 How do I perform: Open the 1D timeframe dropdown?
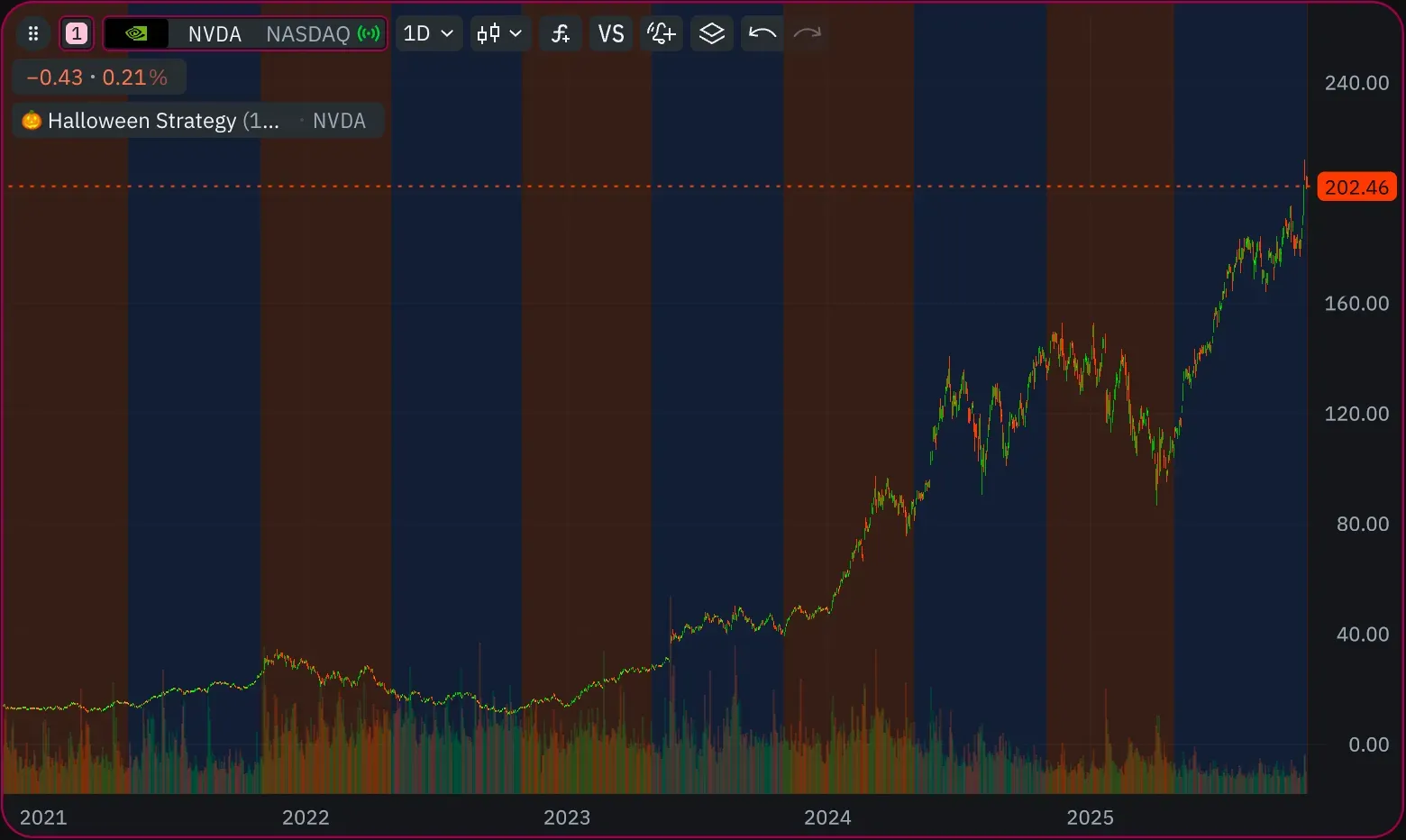coord(428,34)
